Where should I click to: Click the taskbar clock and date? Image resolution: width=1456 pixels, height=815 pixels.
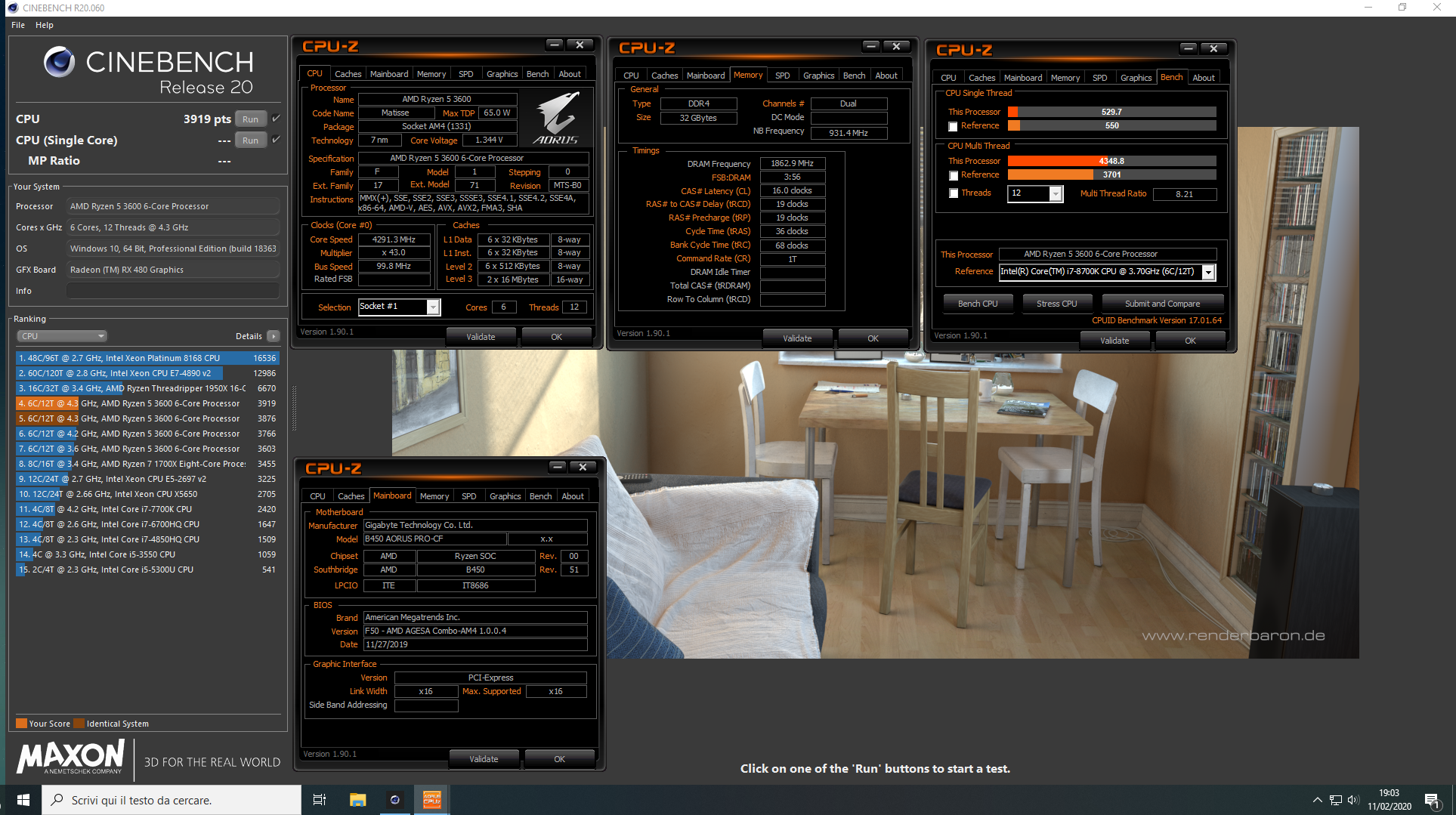pyautogui.click(x=1389, y=800)
